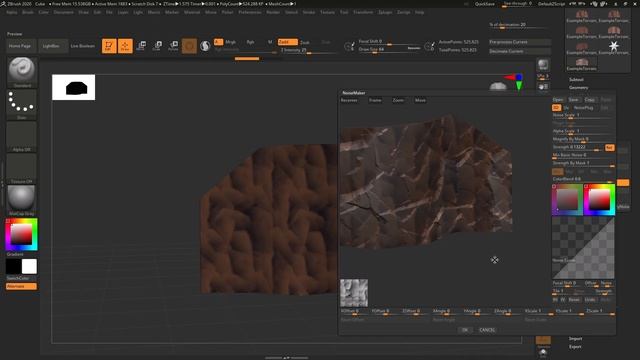Enable the Uv noise mode in NoiseMaker
The height and width of the screenshot is (360, 640).
566,108
